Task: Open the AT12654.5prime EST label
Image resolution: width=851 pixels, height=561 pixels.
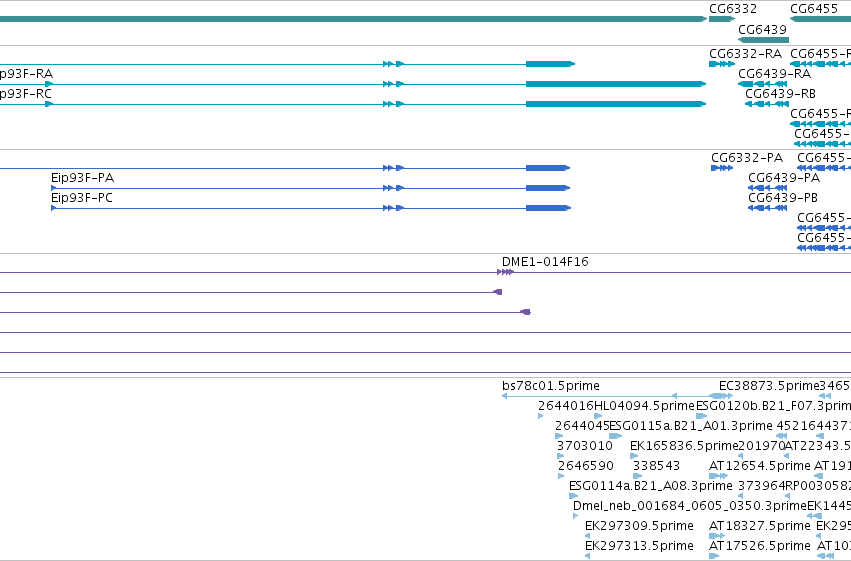Action: pyautogui.click(x=760, y=466)
